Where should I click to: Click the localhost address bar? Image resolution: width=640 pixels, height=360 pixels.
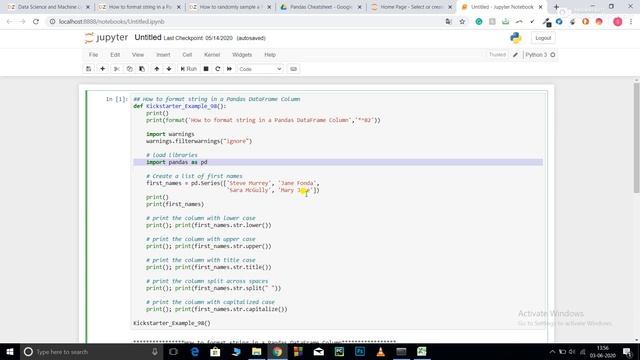[245, 22]
